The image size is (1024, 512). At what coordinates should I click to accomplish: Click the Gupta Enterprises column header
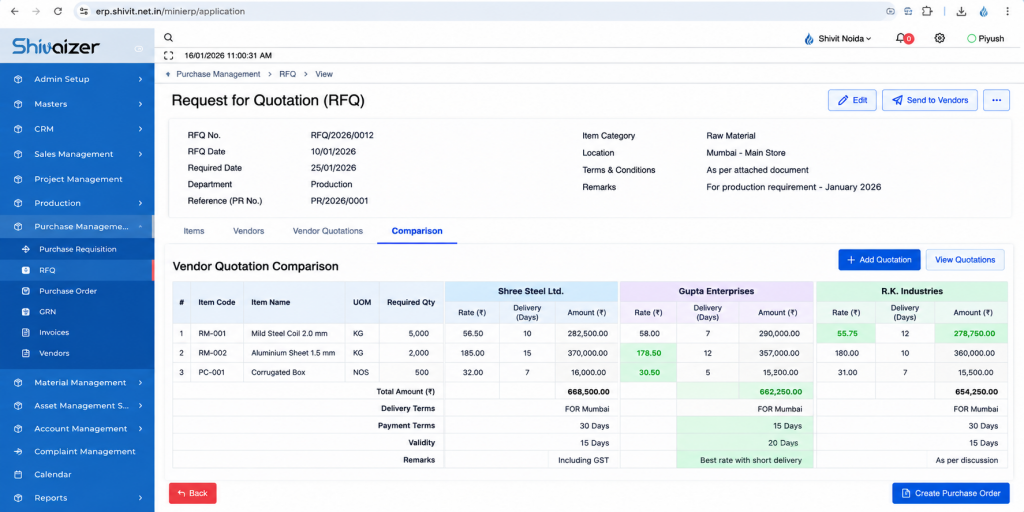(716, 291)
